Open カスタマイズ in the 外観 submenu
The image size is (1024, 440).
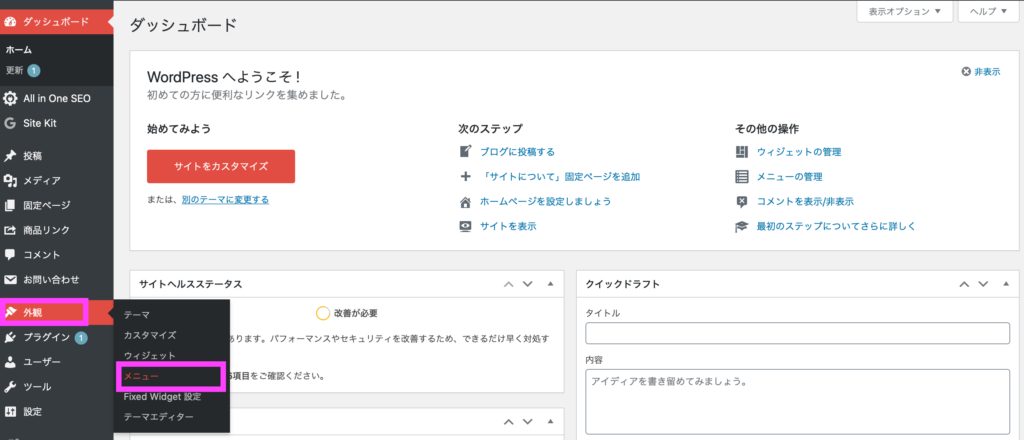click(150, 335)
